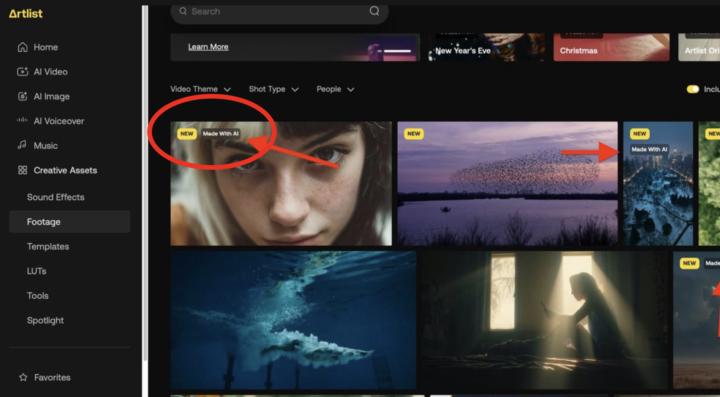
Task: Expand the People filter dropdown
Action: (335, 89)
